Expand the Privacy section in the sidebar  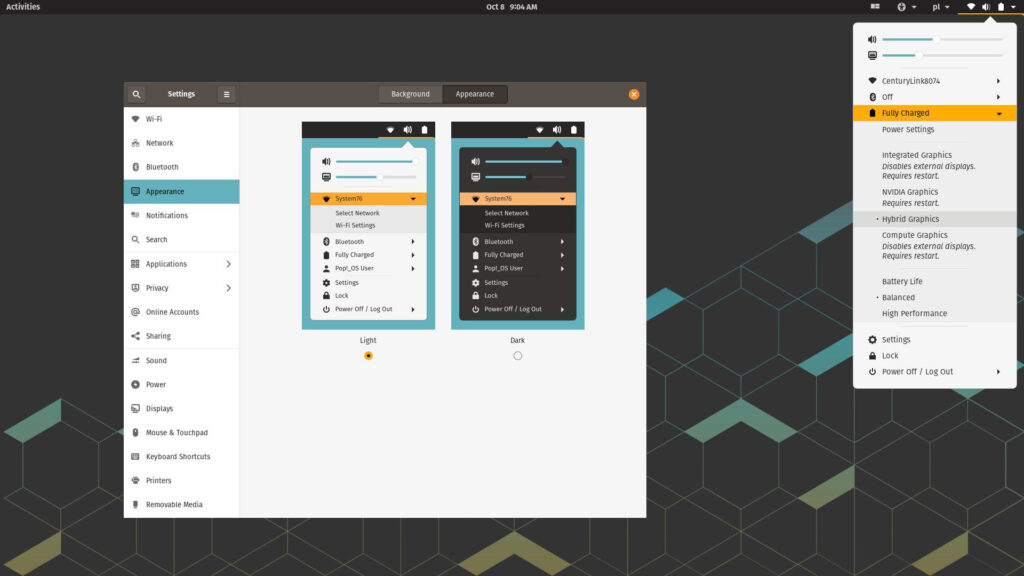point(182,288)
